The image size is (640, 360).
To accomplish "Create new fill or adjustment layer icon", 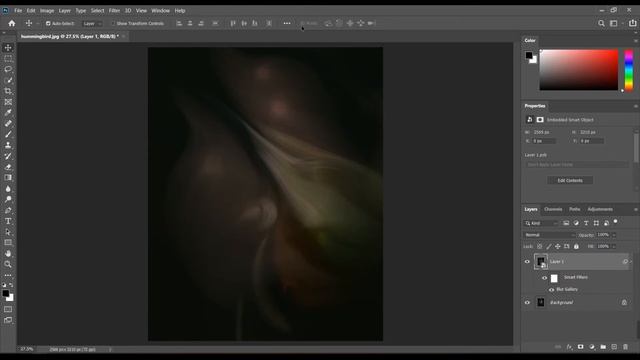I will [592, 347].
